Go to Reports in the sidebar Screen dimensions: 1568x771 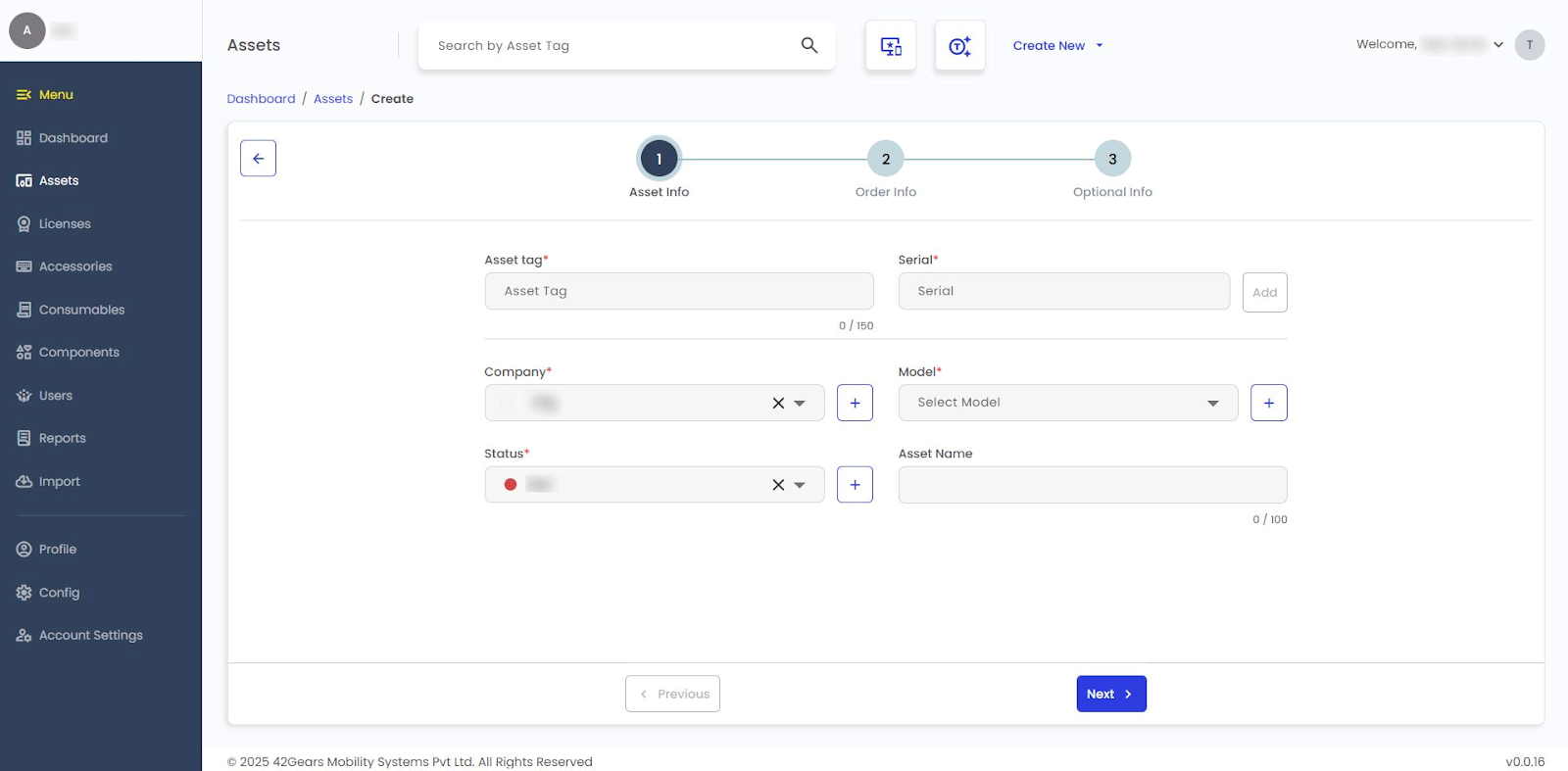point(62,439)
